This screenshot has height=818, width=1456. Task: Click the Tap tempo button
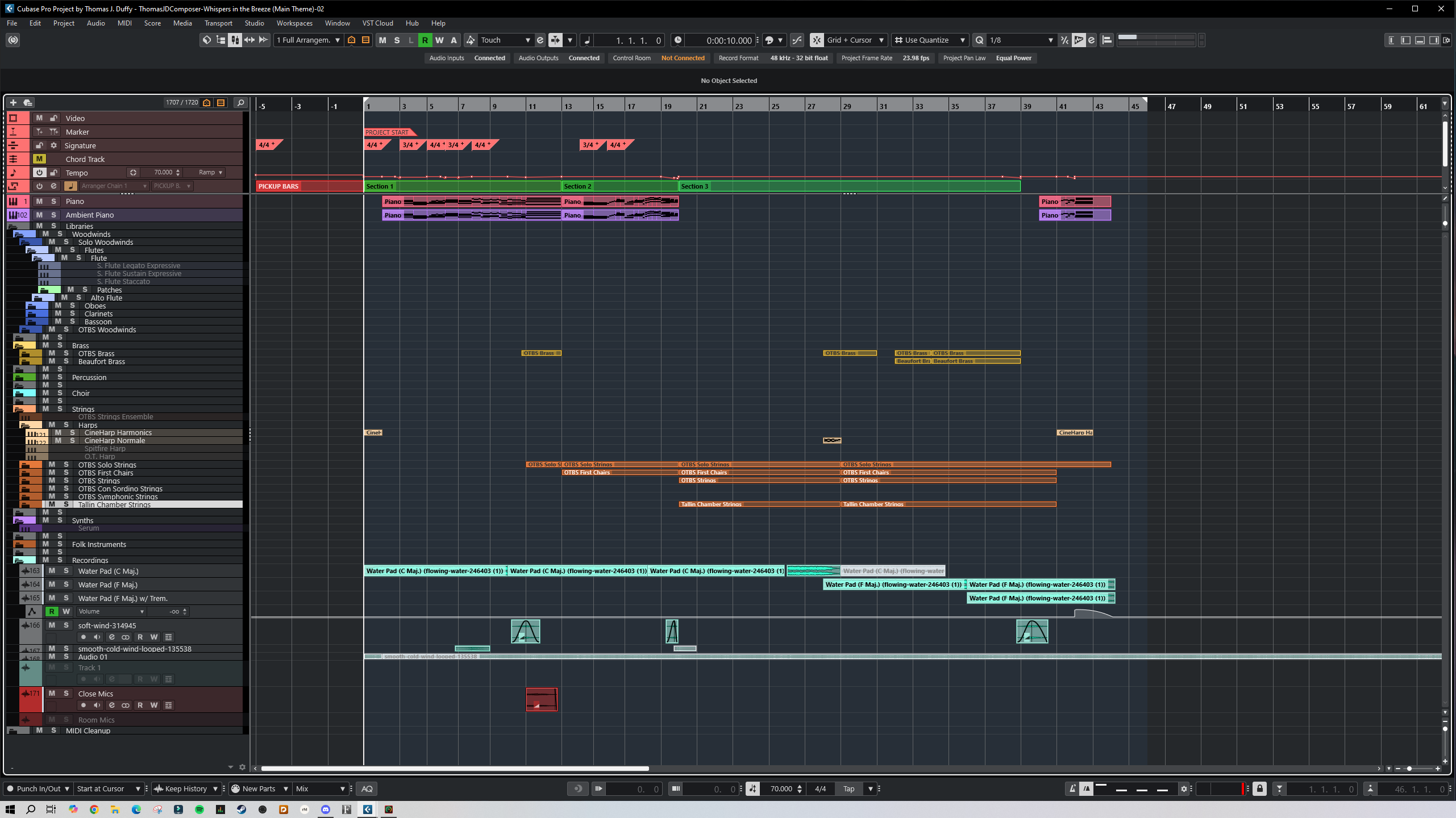click(848, 788)
